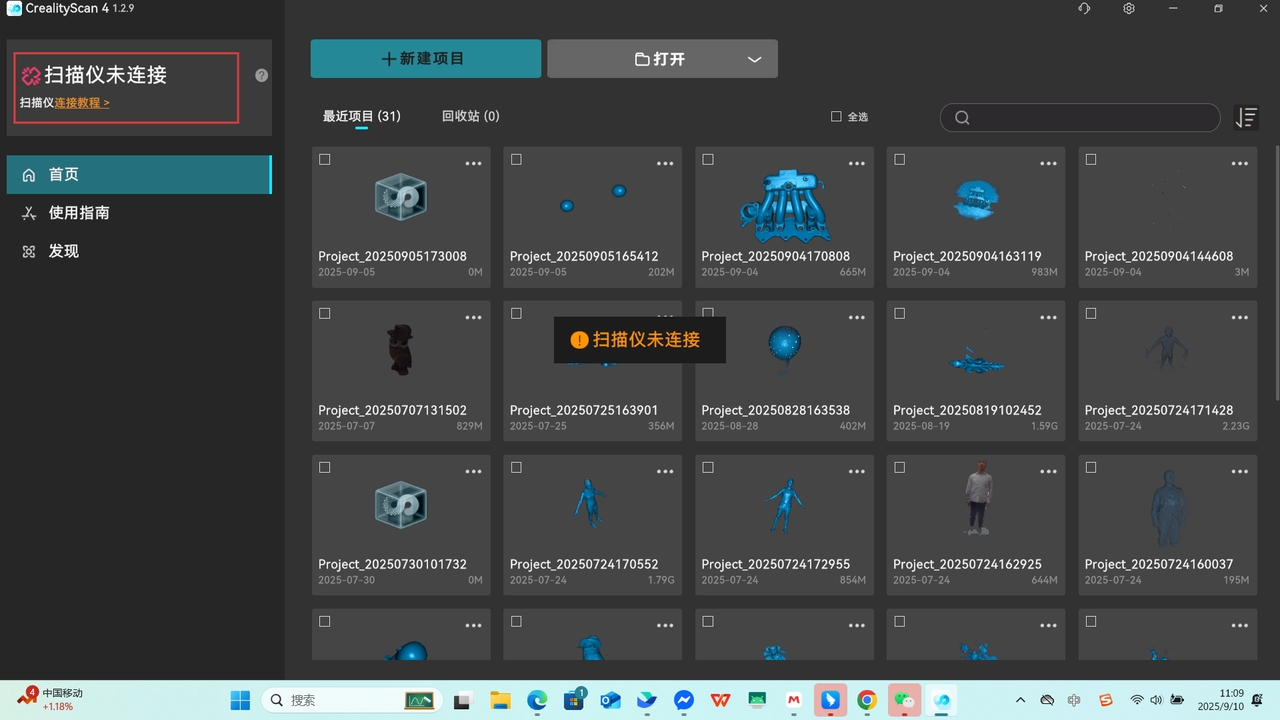Open more options for Project_20250905173008
The width and height of the screenshot is (1280, 720).
coord(473,163)
